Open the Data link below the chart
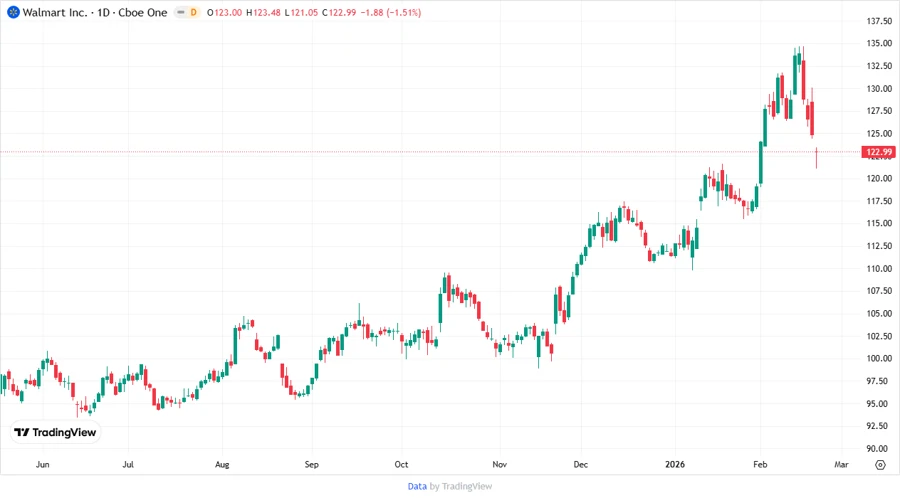 click(417, 487)
